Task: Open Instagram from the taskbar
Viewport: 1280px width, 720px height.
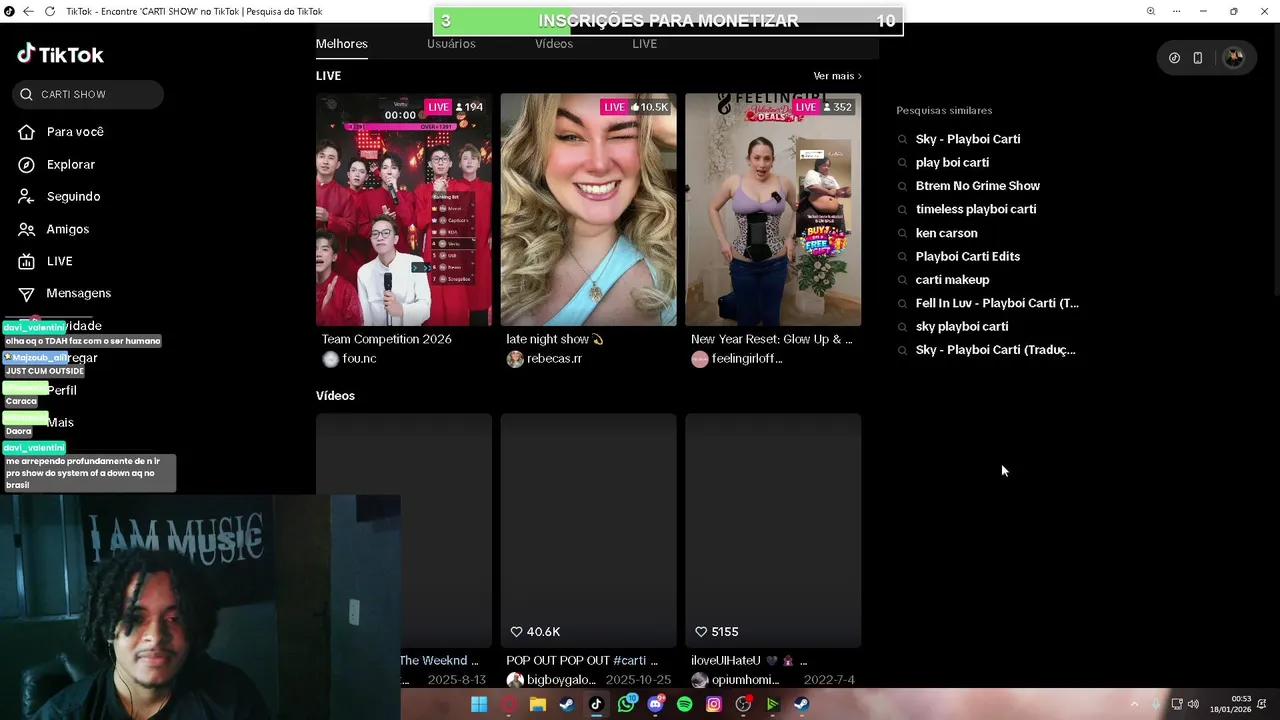Action: [x=713, y=704]
